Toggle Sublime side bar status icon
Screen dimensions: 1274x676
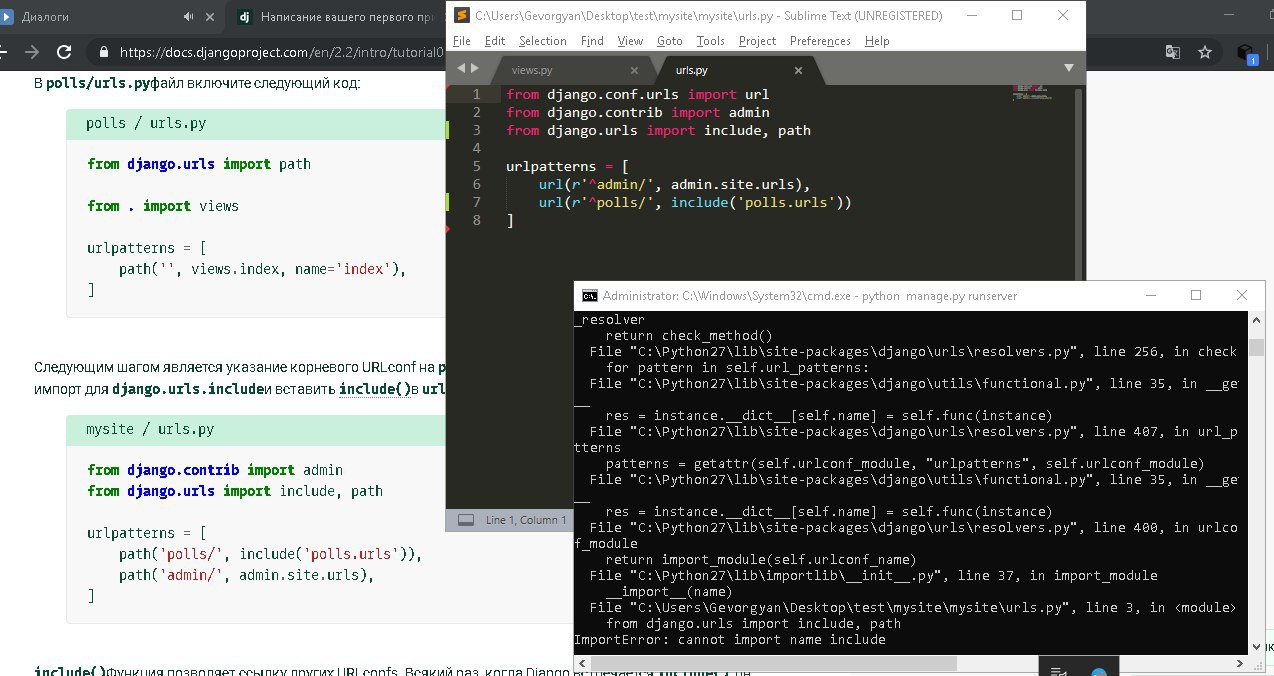click(x=465, y=520)
